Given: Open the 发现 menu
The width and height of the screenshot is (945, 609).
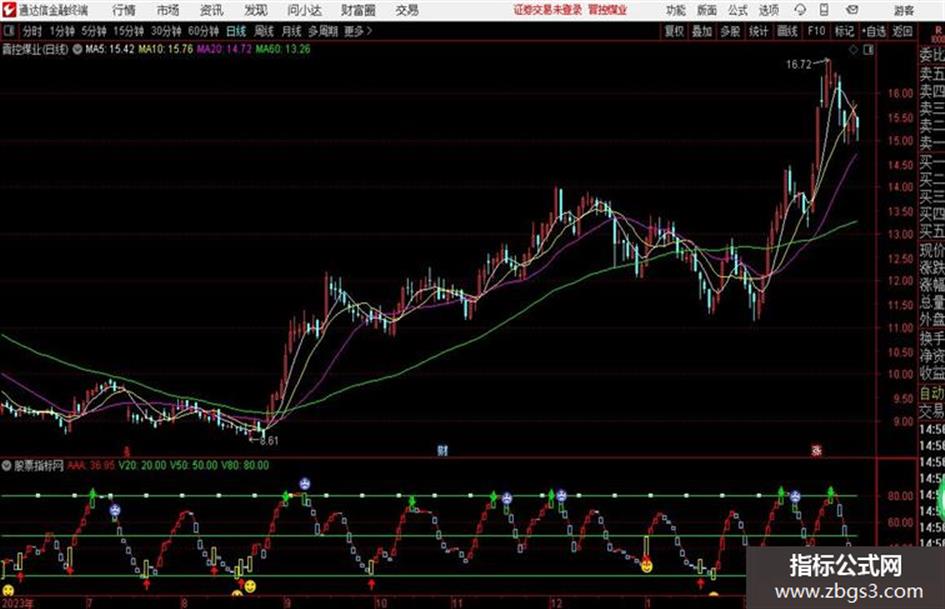Looking at the screenshot, I should pos(256,10).
